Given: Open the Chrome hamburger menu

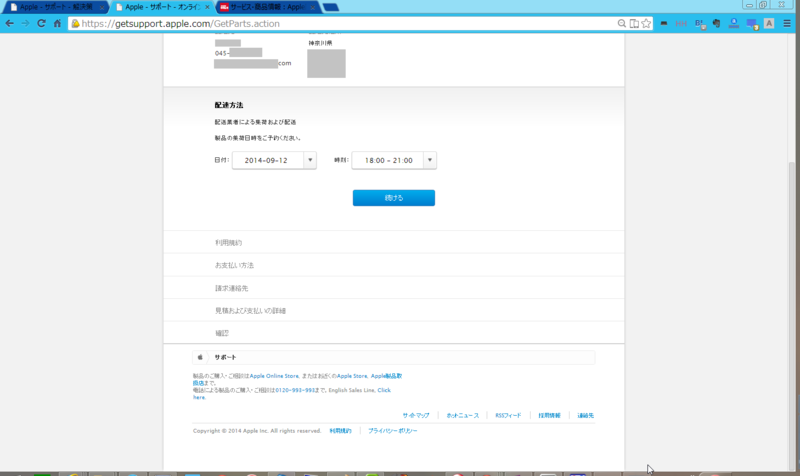Looking at the screenshot, I should (787, 23).
